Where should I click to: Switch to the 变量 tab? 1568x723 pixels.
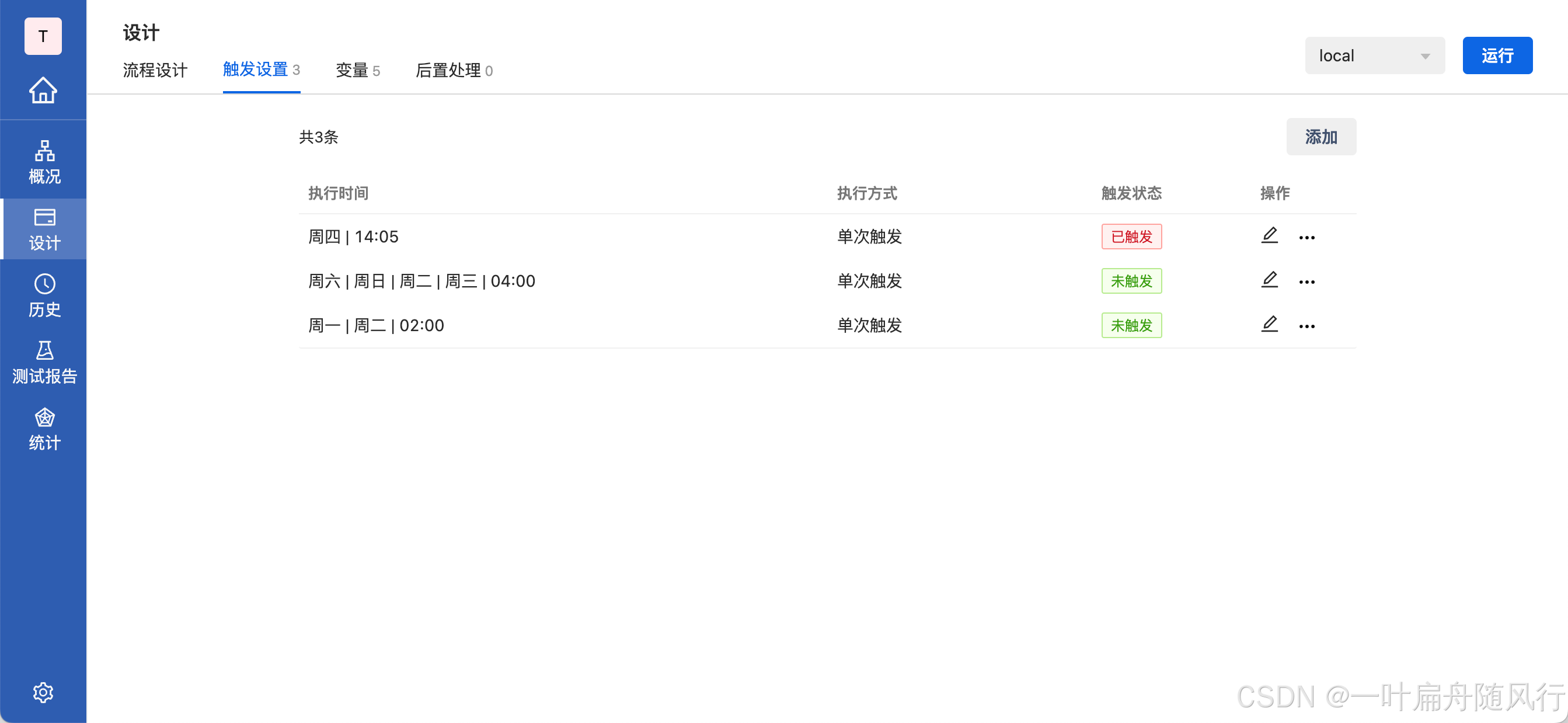[358, 70]
